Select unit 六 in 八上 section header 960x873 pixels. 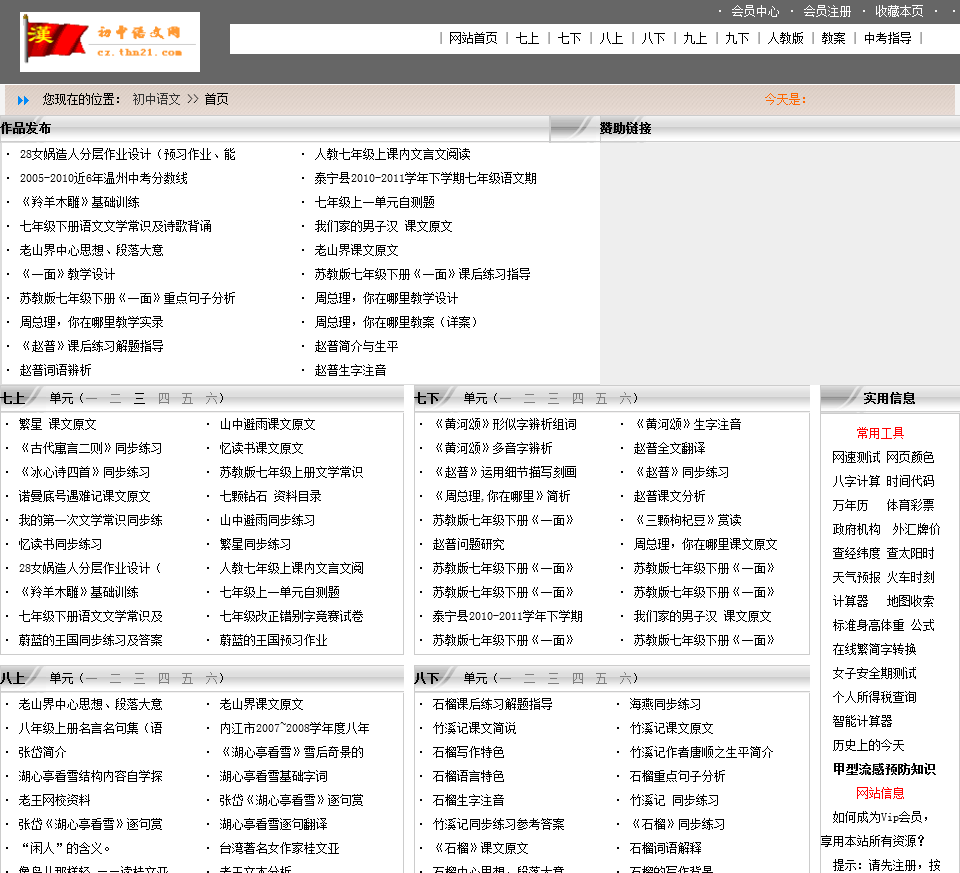pos(211,678)
